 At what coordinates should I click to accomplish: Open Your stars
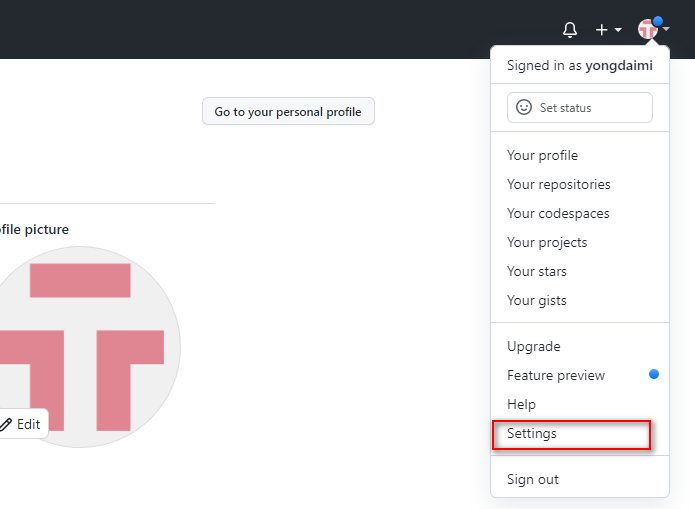[537, 271]
